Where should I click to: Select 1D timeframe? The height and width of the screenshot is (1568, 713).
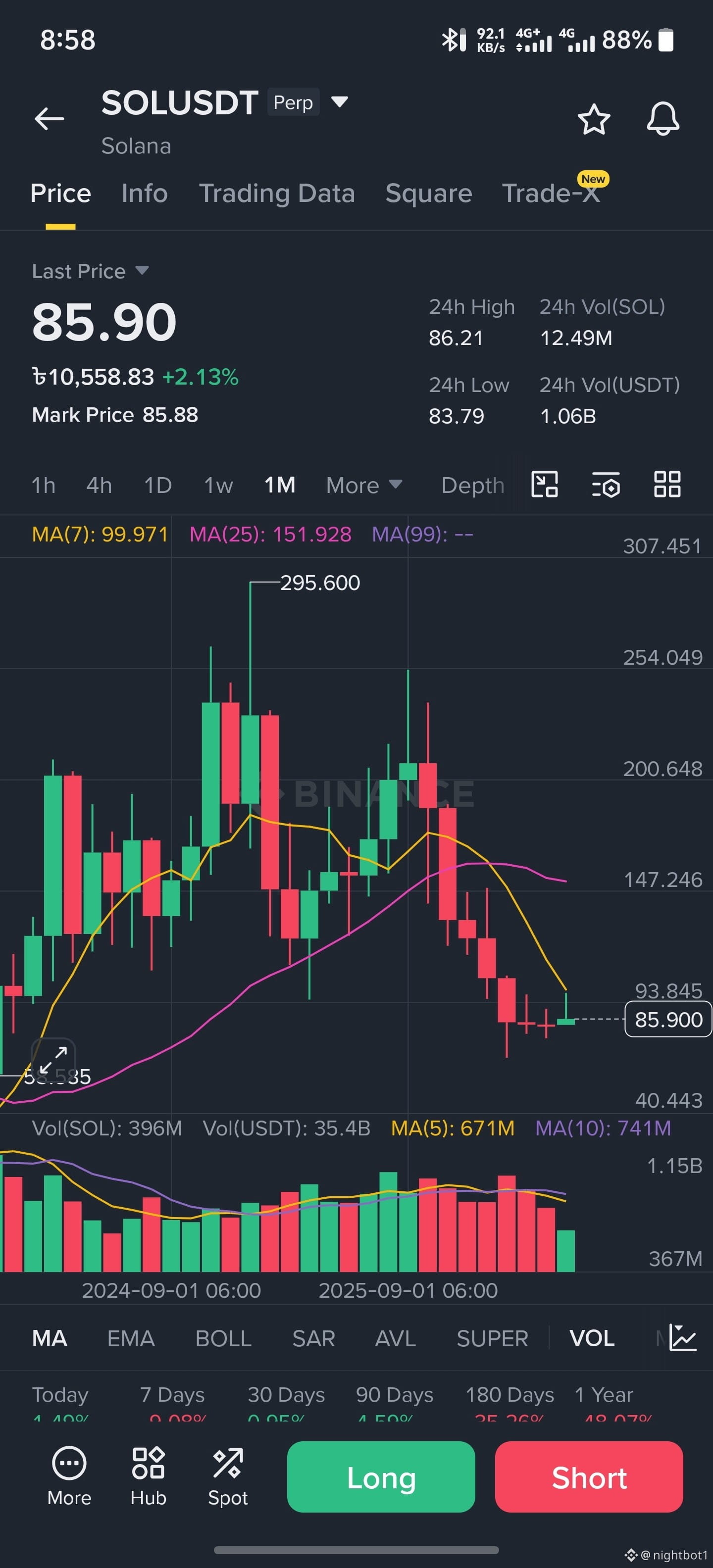157,485
